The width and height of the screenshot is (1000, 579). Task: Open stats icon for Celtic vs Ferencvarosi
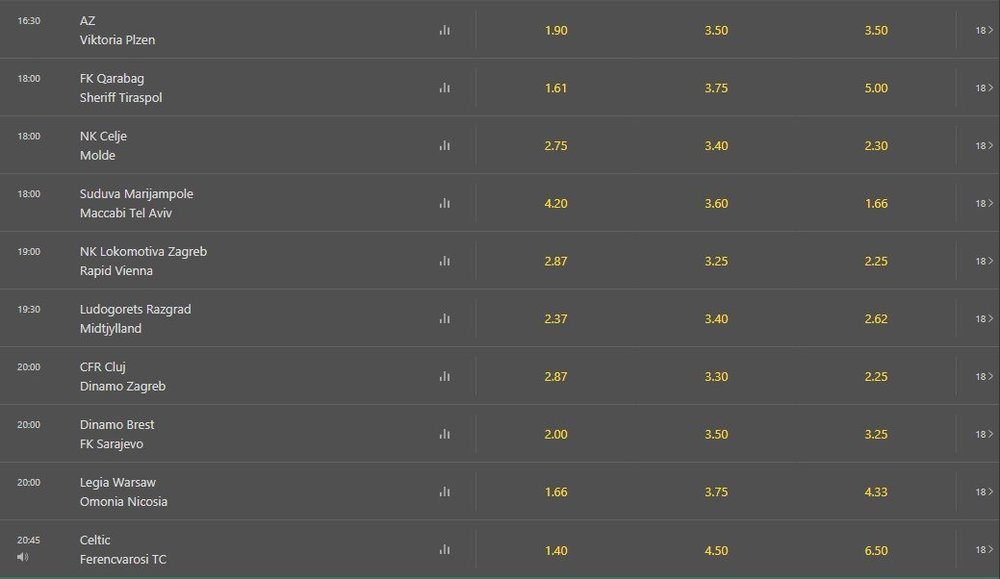445,550
